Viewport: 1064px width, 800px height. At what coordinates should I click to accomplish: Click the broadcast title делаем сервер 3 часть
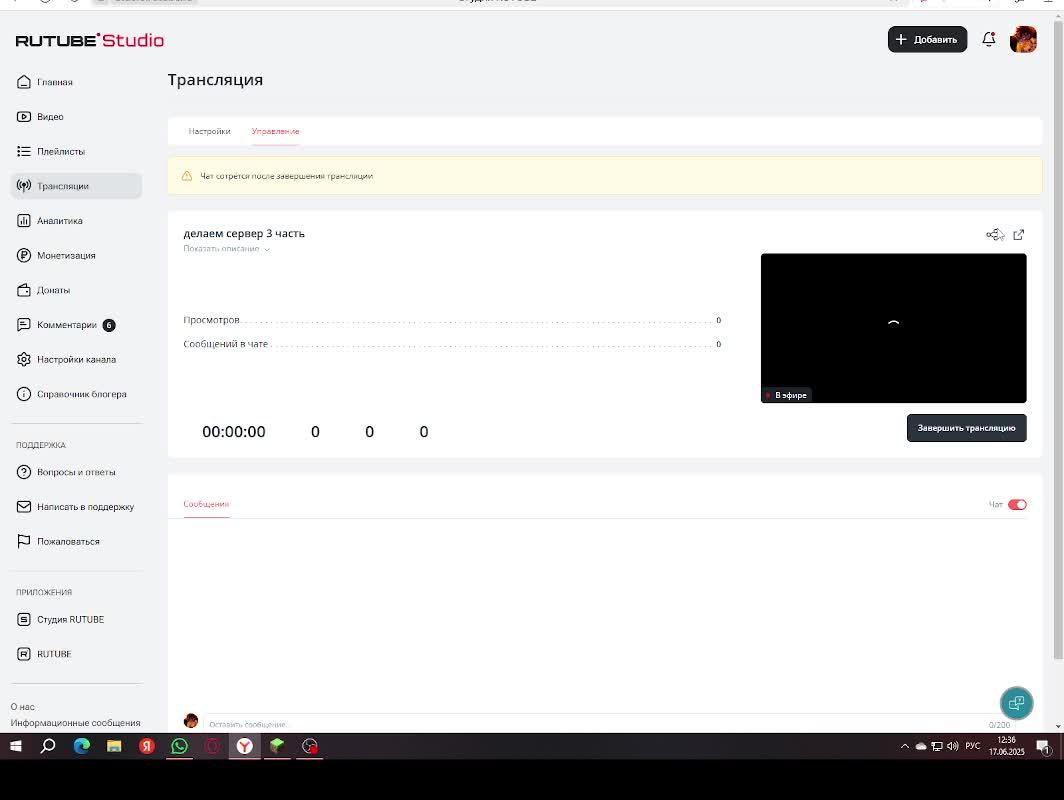pos(244,233)
